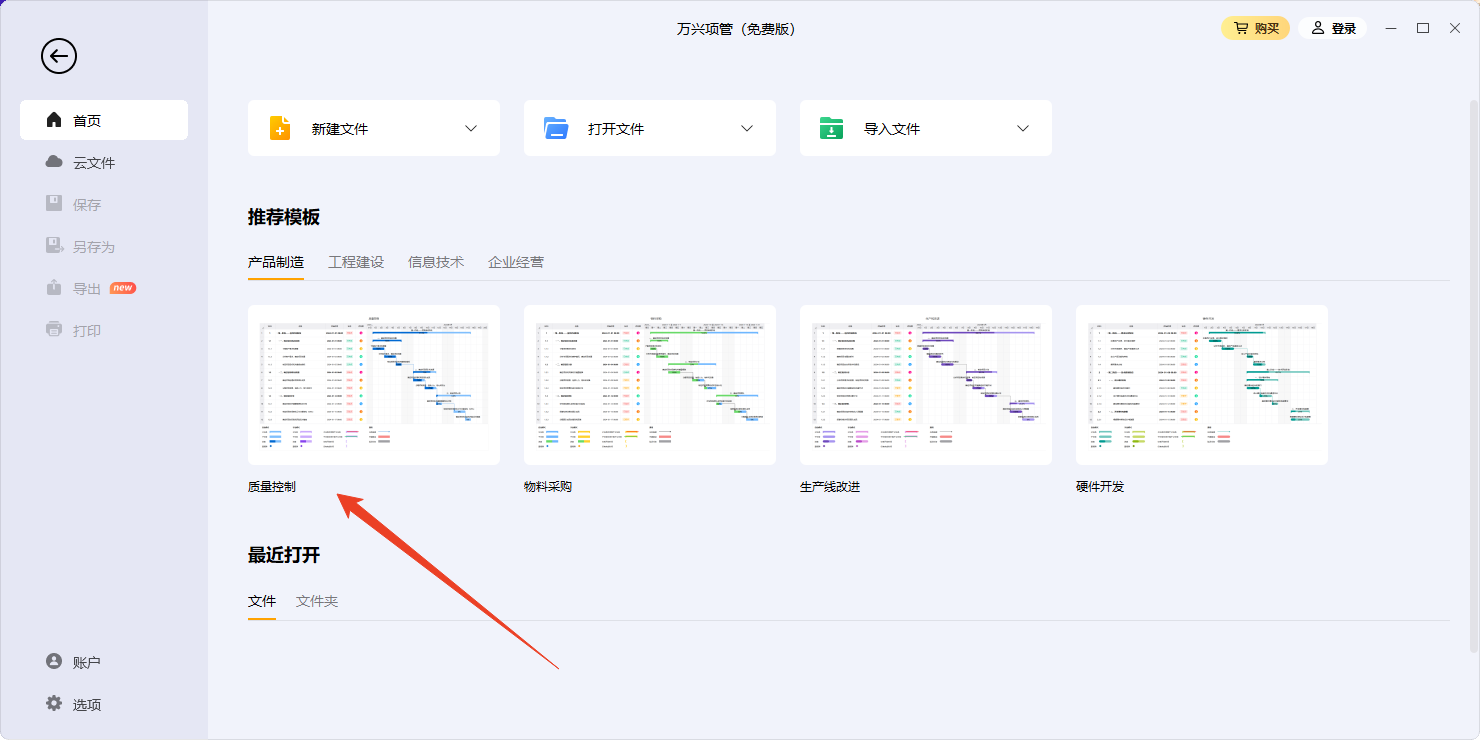Click the new file yellow icon

280,128
